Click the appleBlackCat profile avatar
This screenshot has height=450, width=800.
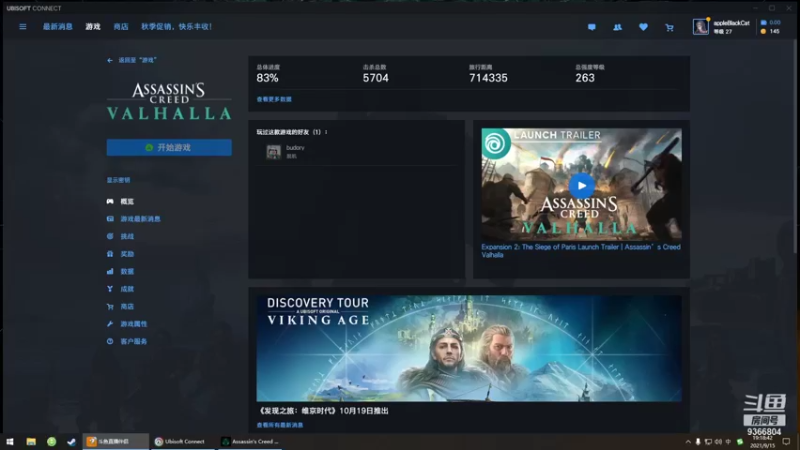(701, 27)
